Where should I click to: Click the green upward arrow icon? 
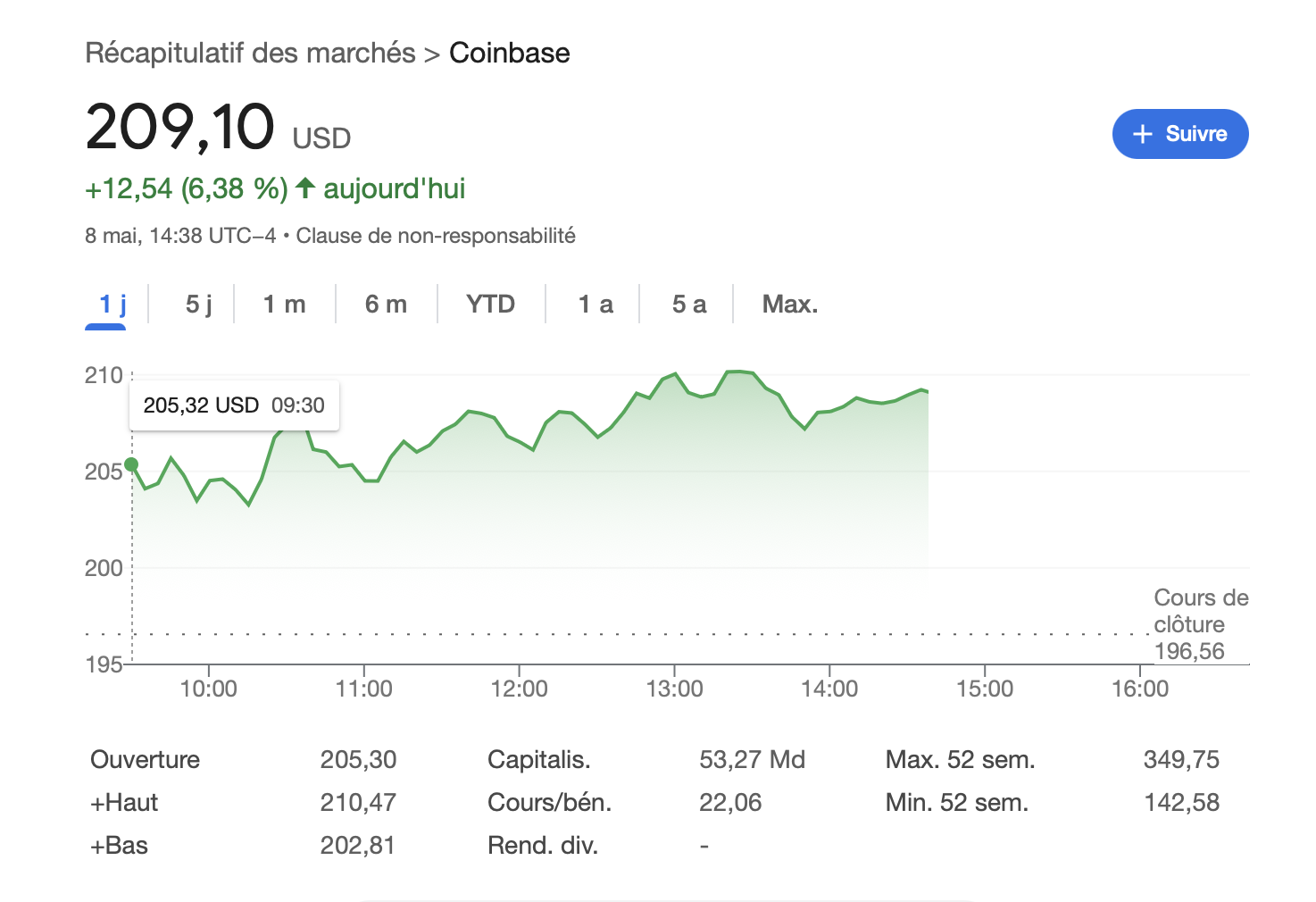[305, 188]
